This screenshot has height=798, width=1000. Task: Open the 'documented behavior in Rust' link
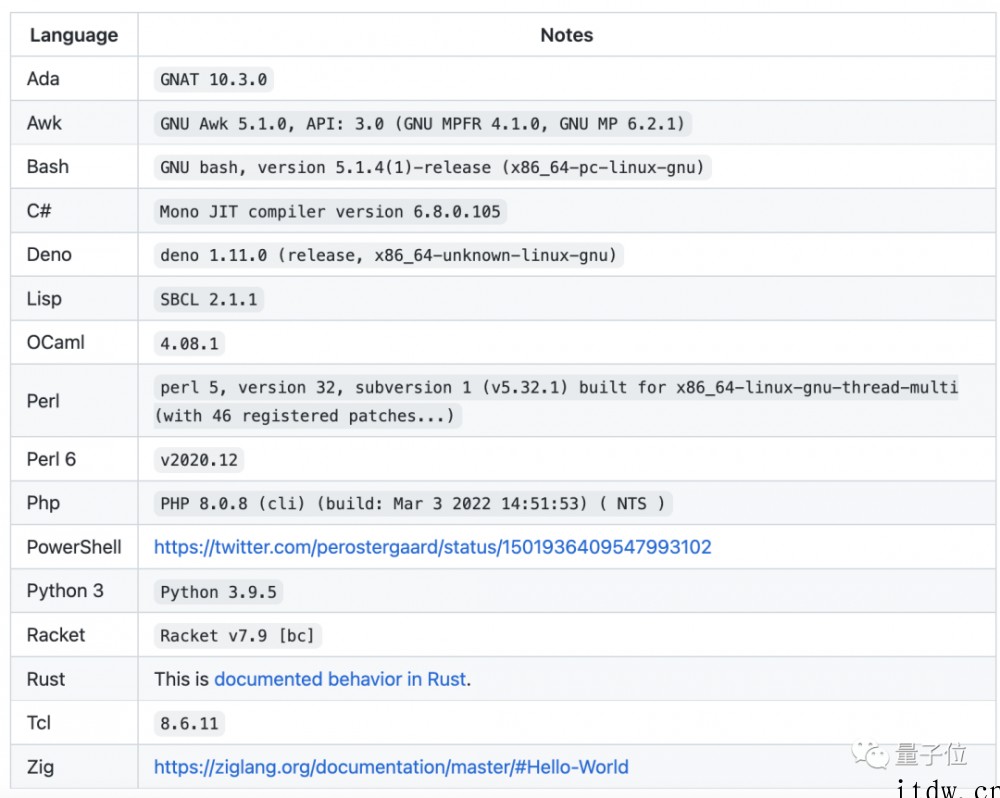(340, 679)
